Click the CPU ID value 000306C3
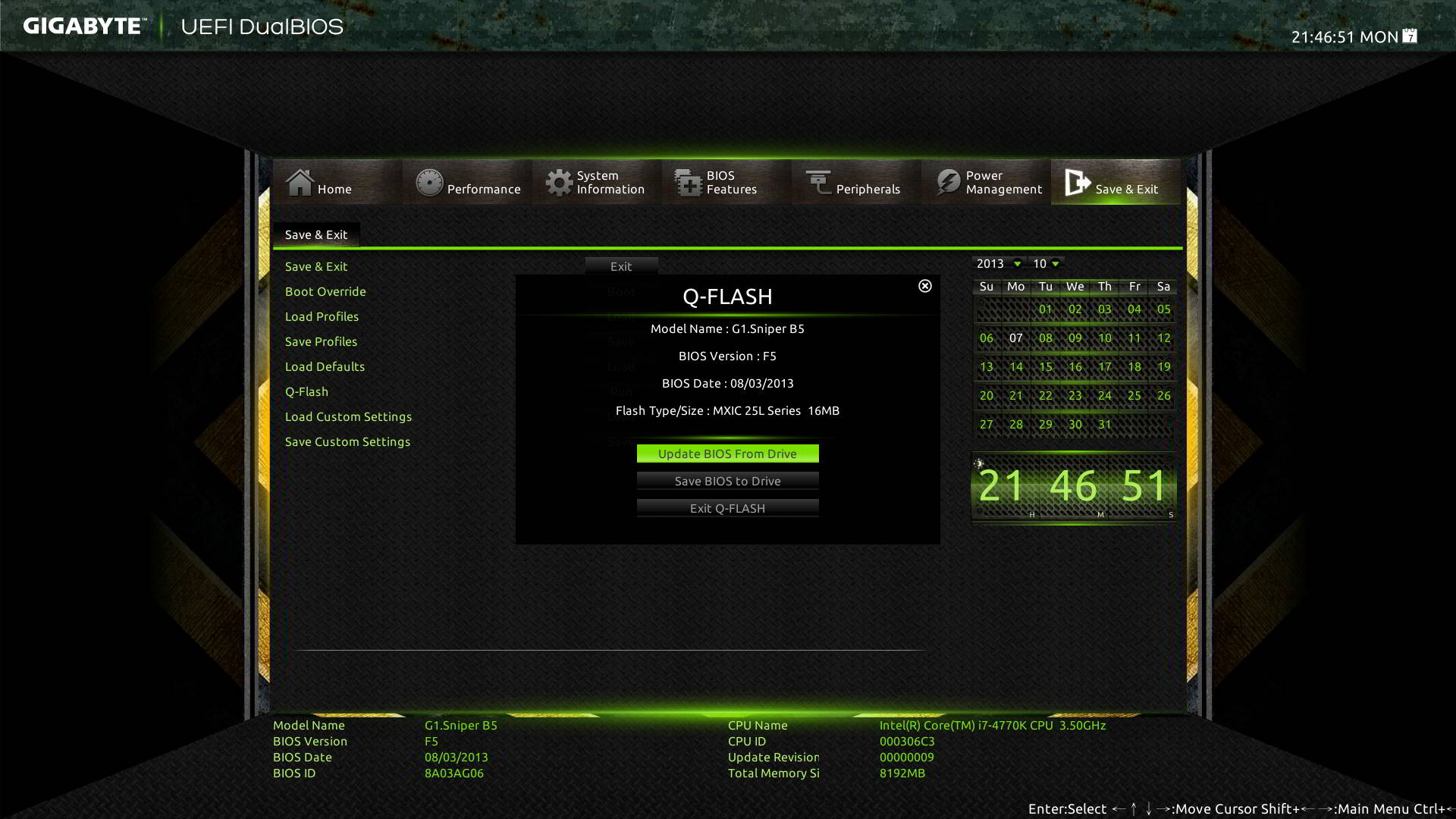Viewport: 1456px width, 819px height. click(907, 741)
